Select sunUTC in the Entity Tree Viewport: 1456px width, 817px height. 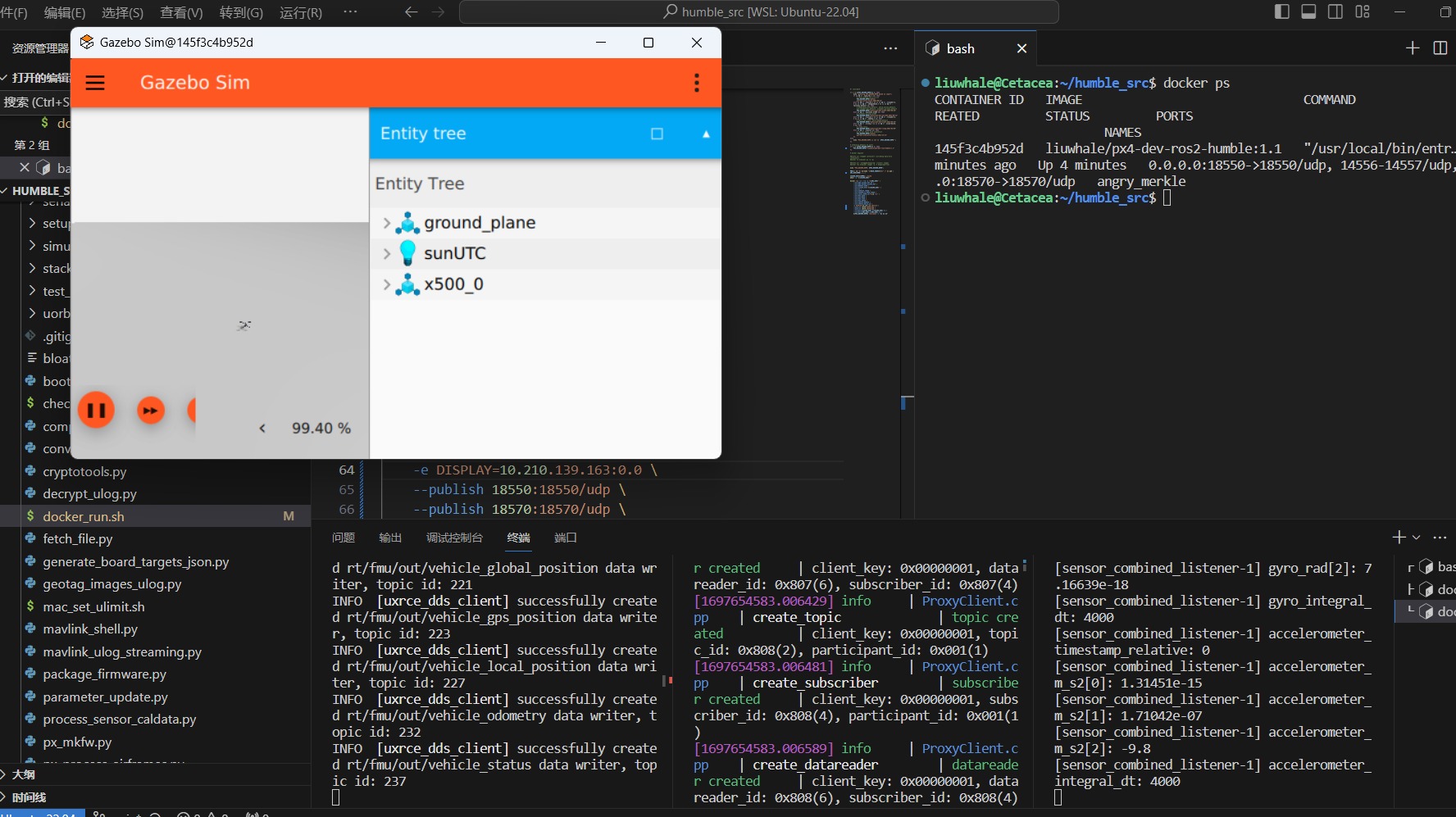(455, 253)
